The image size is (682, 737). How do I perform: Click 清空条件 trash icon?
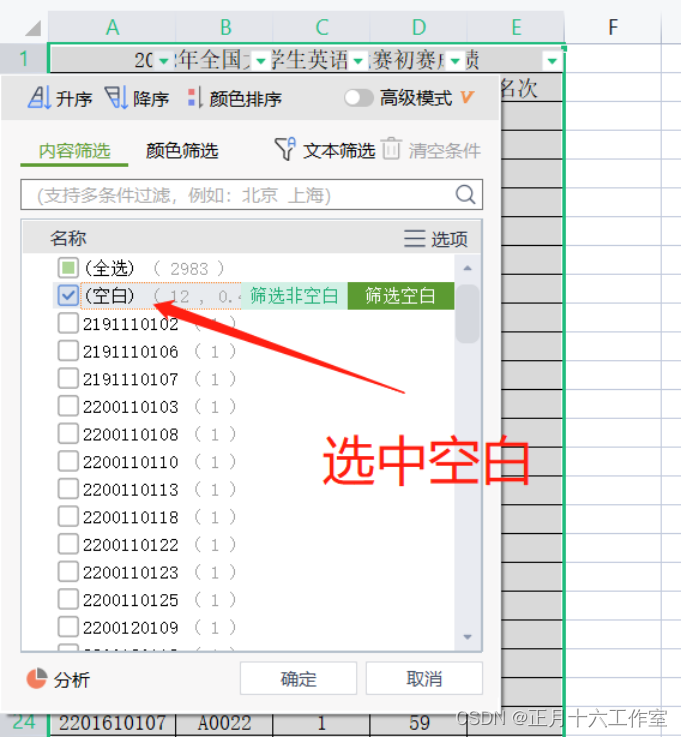point(391,149)
